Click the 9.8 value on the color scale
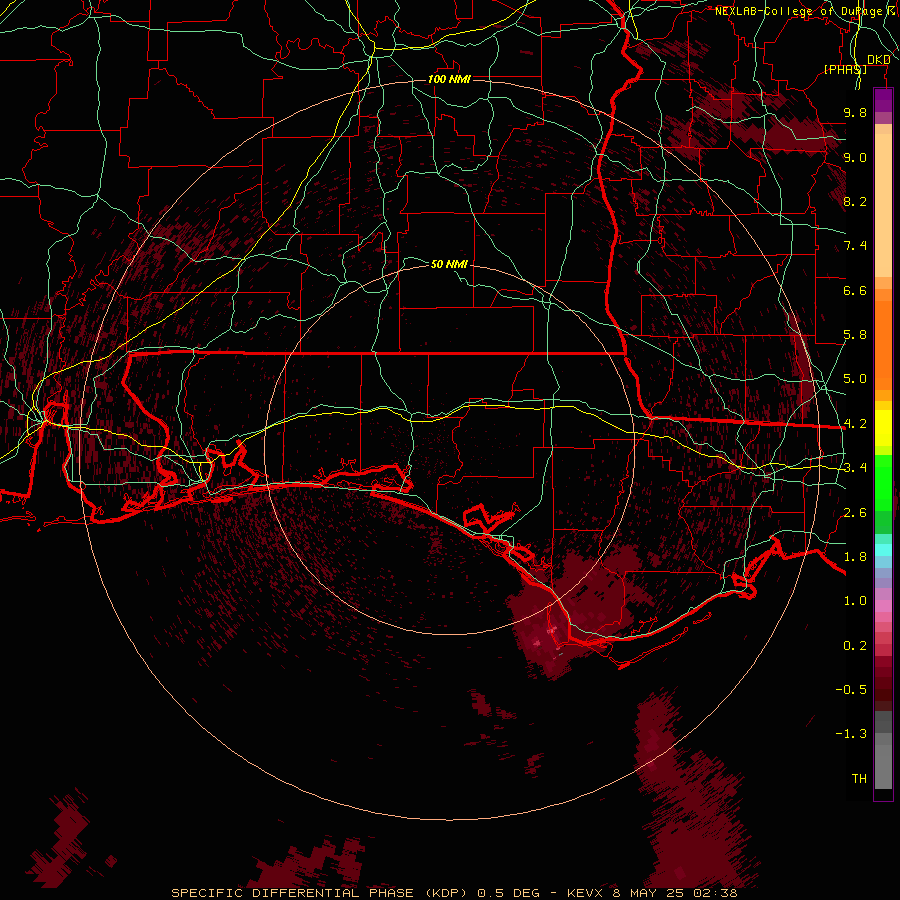Screen dimensions: 900x900 (x=855, y=112)
